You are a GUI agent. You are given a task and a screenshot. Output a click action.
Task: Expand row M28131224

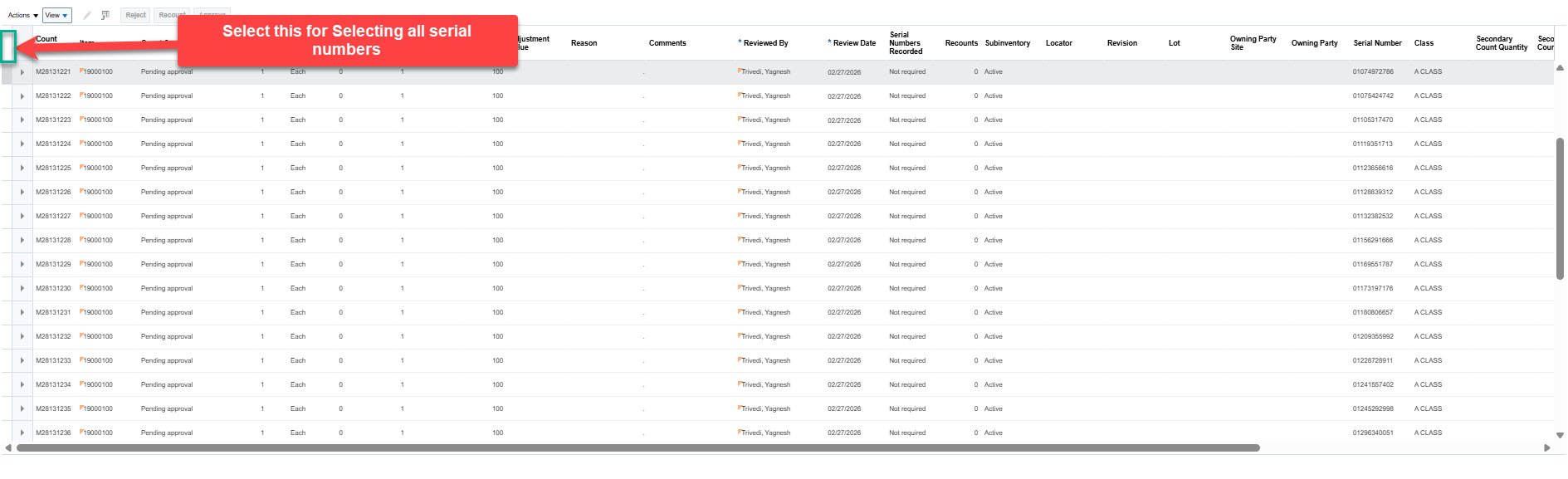point(22,144)
